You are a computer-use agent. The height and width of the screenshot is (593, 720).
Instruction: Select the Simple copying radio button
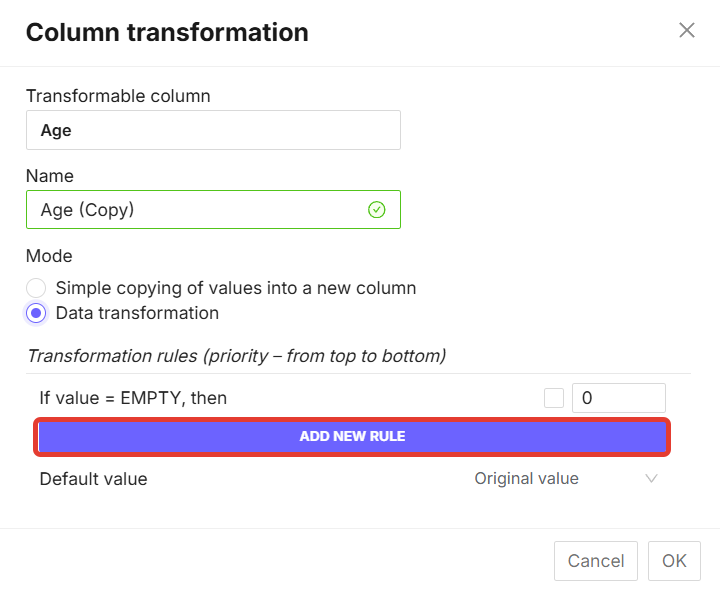coord(36,288)
